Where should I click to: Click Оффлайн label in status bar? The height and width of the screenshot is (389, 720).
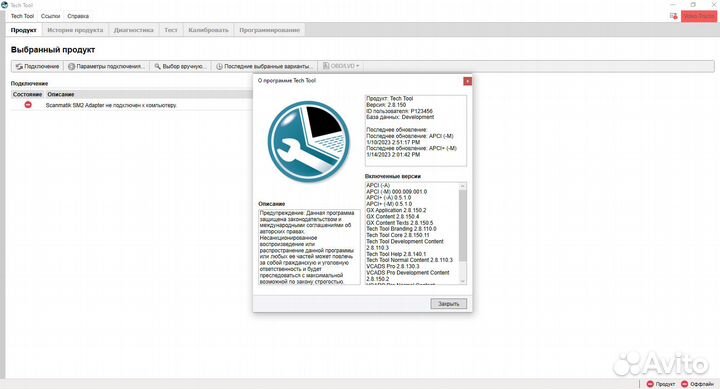tap(702, 384)
